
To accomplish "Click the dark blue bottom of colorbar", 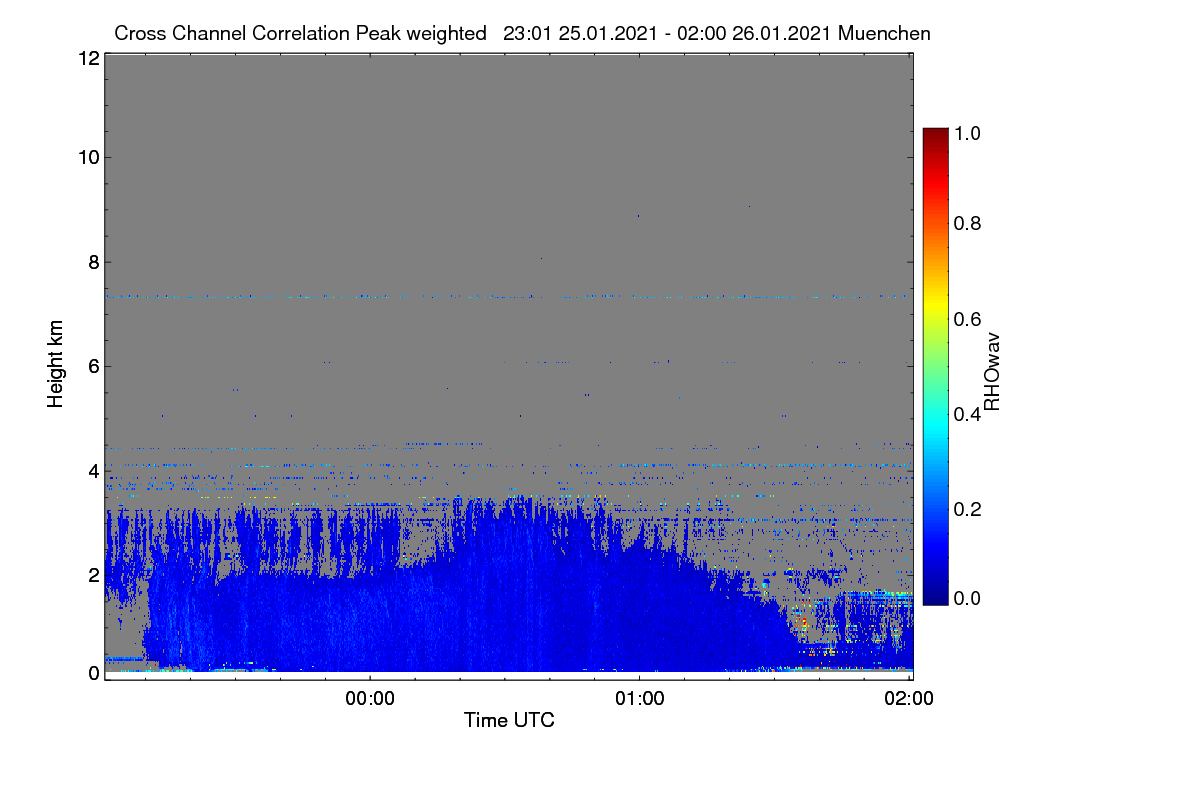I will [935, 598].
